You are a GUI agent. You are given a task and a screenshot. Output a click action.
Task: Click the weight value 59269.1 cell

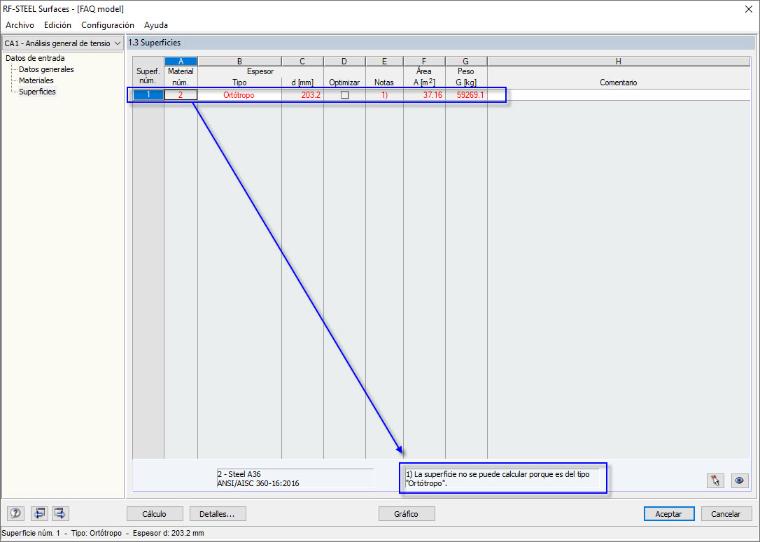point(466,95)
